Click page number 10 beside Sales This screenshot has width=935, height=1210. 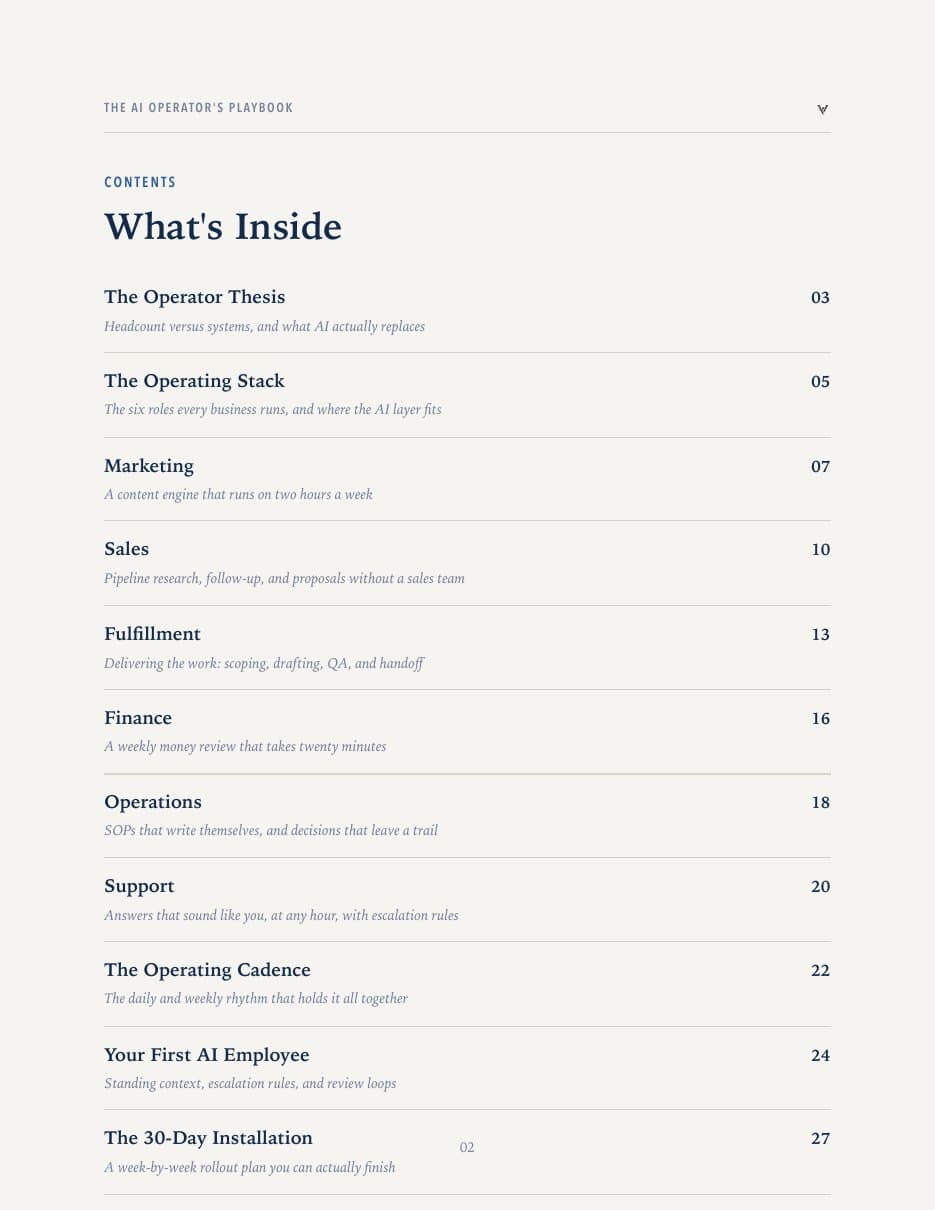(820, 549)
